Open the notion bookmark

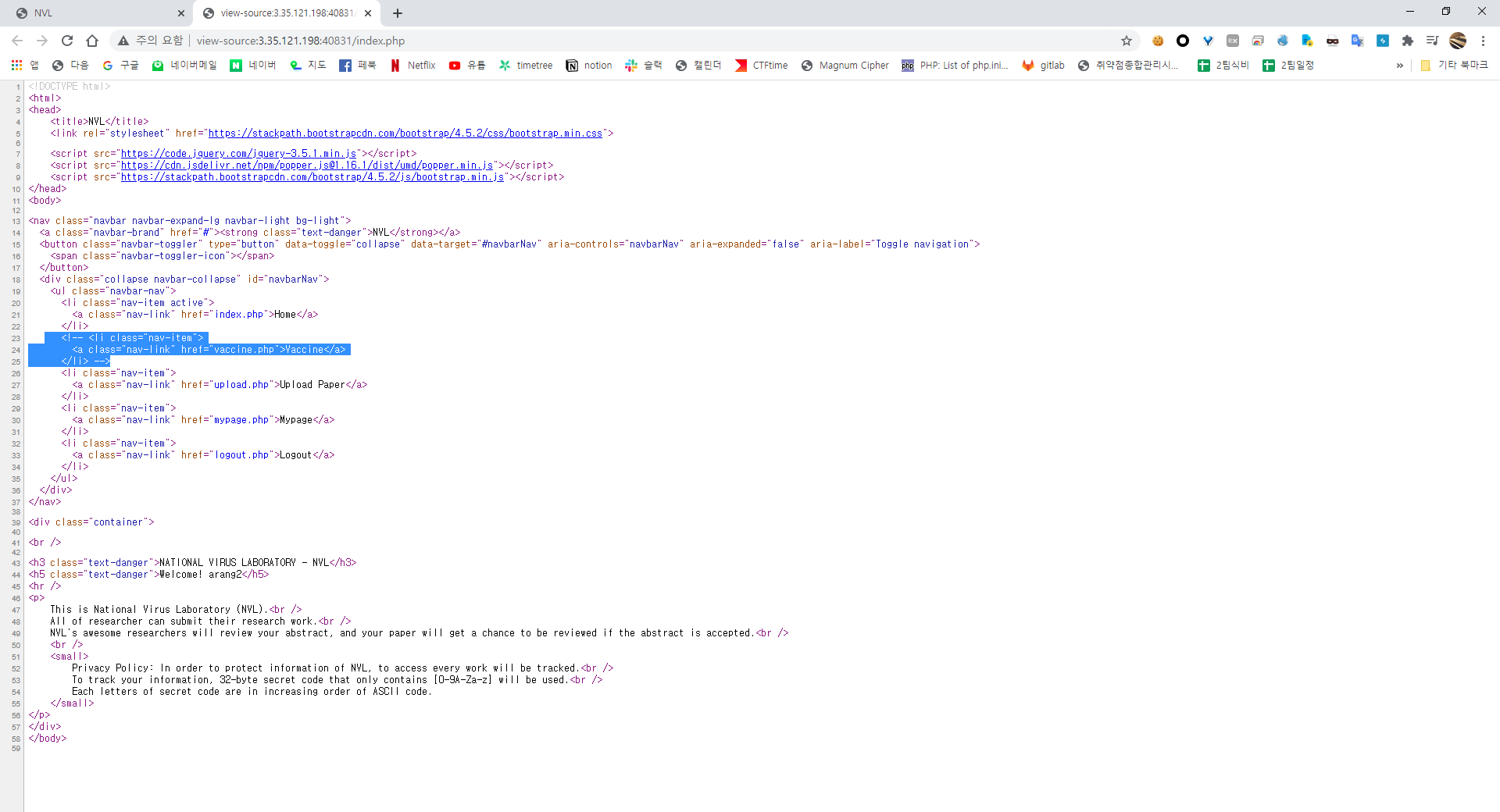(x=589, y=66)
